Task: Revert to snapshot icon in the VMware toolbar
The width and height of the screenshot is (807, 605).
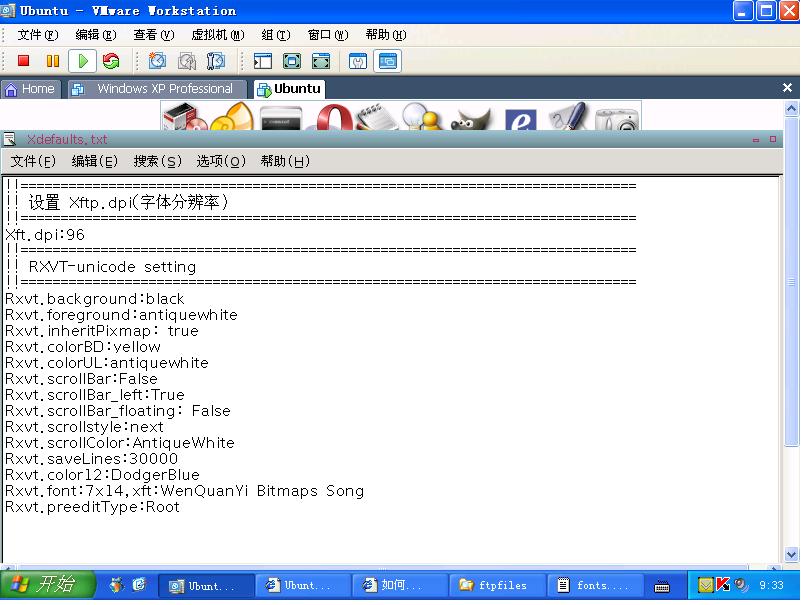Action: point(187,61)
